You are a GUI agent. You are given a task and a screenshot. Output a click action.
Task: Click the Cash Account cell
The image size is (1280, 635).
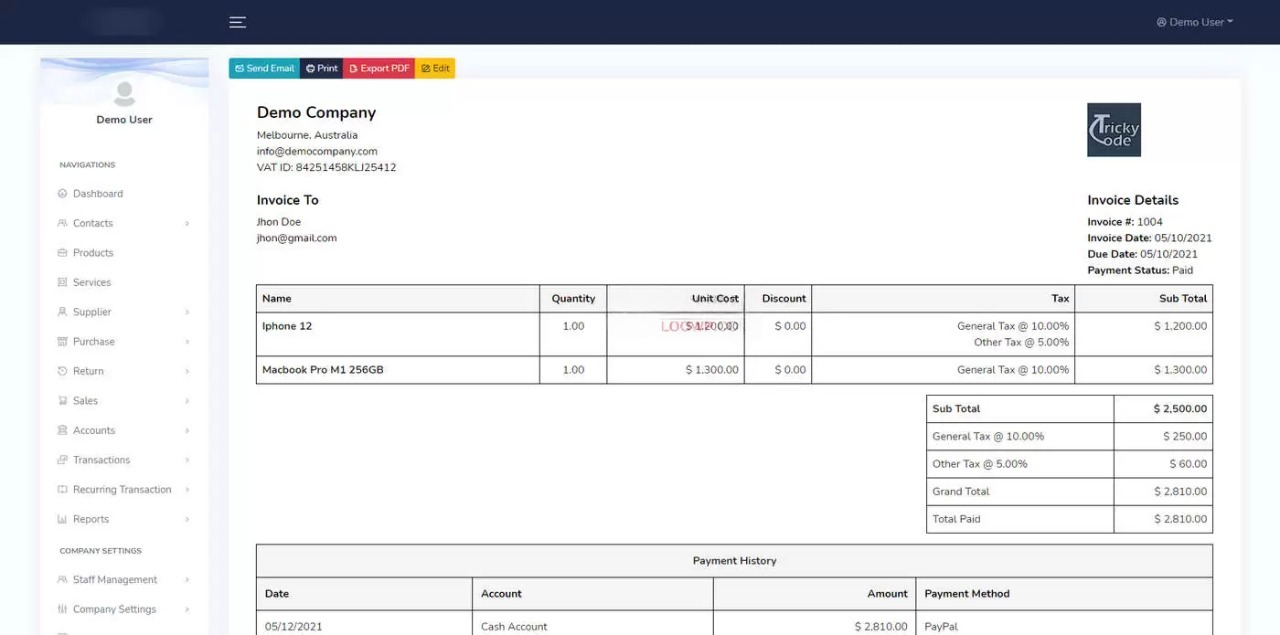pyautogui.click(x=593, y=624)
